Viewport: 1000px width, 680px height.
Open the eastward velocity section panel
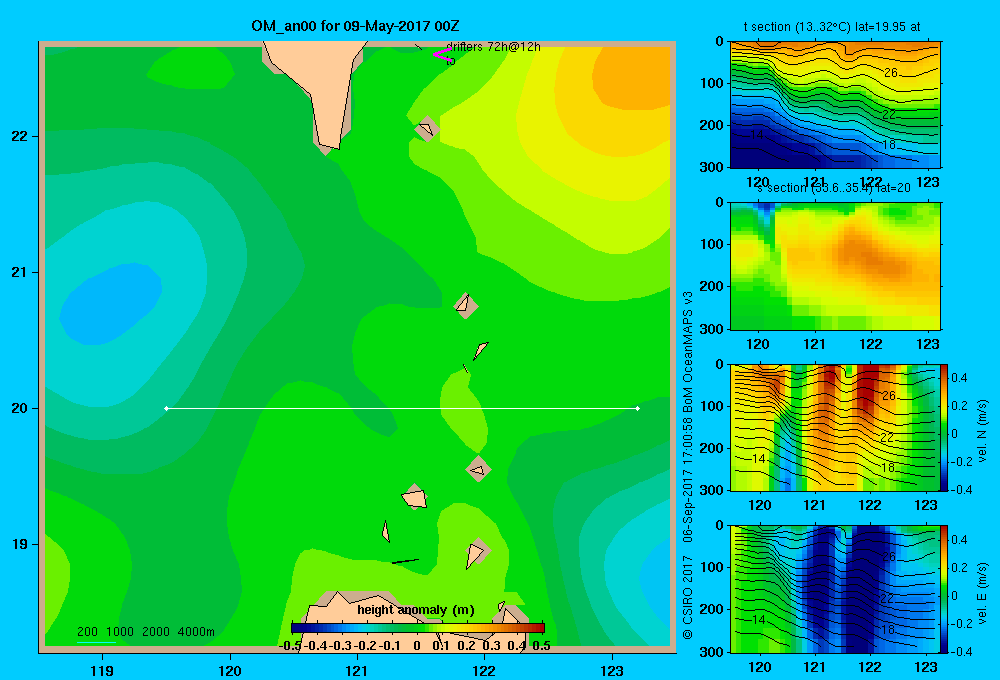pos(835,589)
